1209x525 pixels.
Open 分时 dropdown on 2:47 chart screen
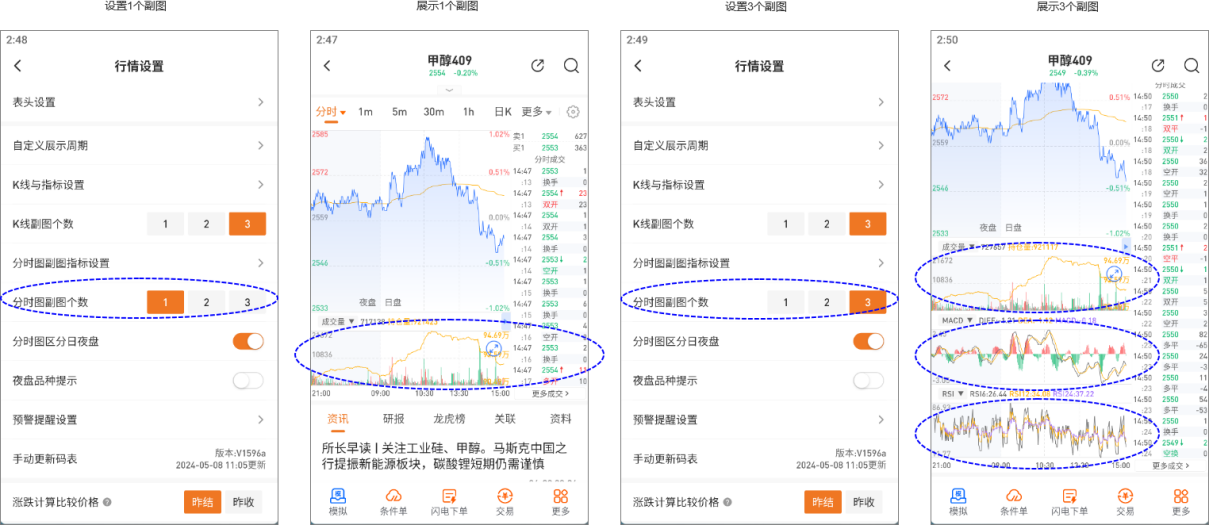point(330,112)
